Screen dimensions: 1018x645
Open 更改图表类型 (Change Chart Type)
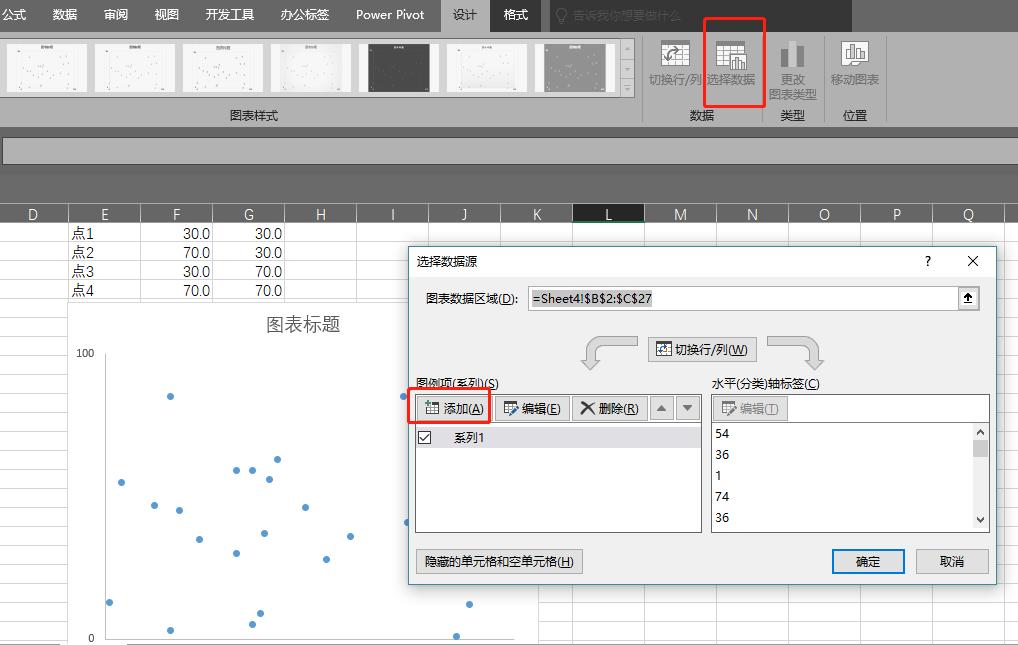click(793, 63)
